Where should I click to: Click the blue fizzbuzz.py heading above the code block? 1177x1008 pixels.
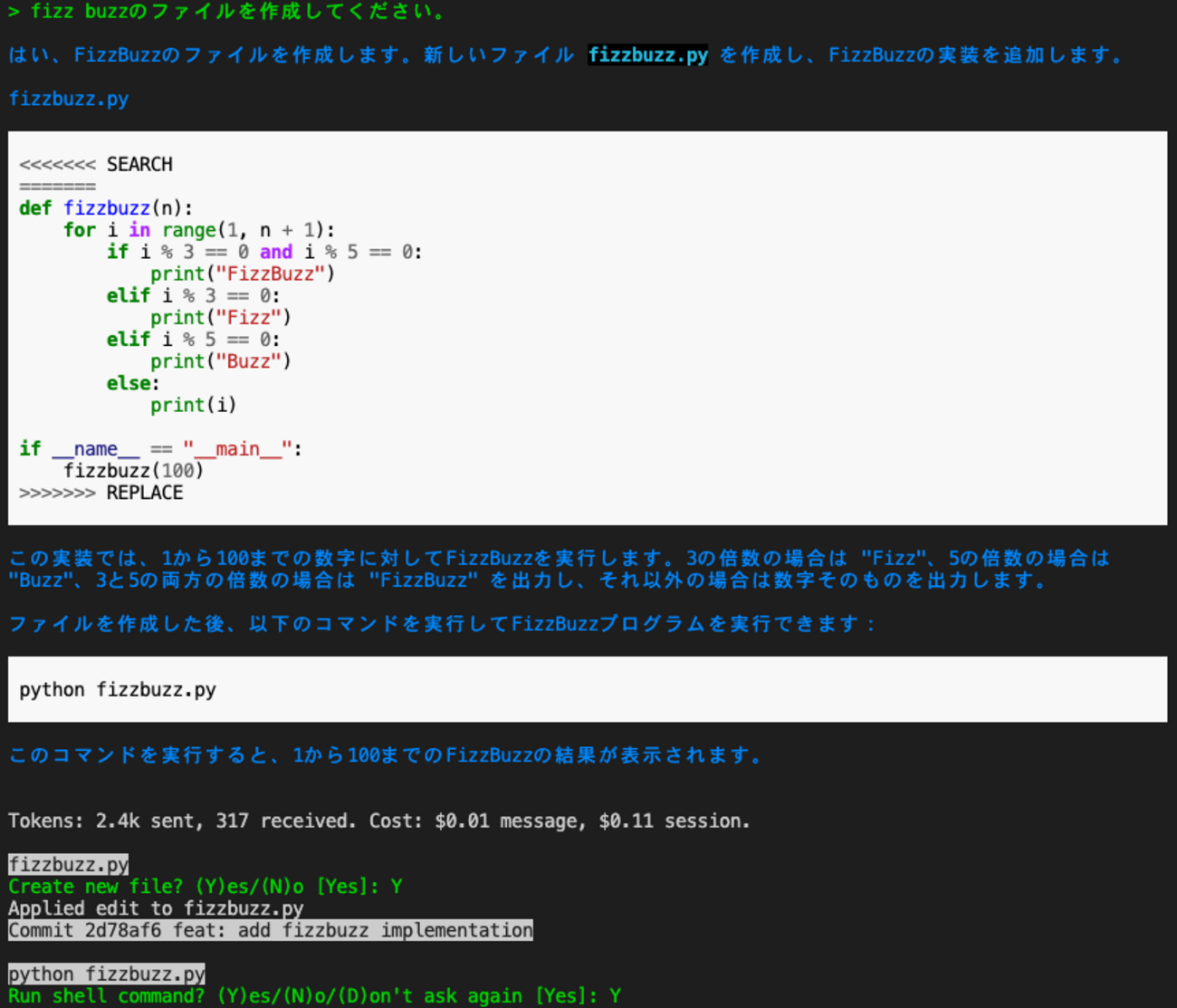69,99
